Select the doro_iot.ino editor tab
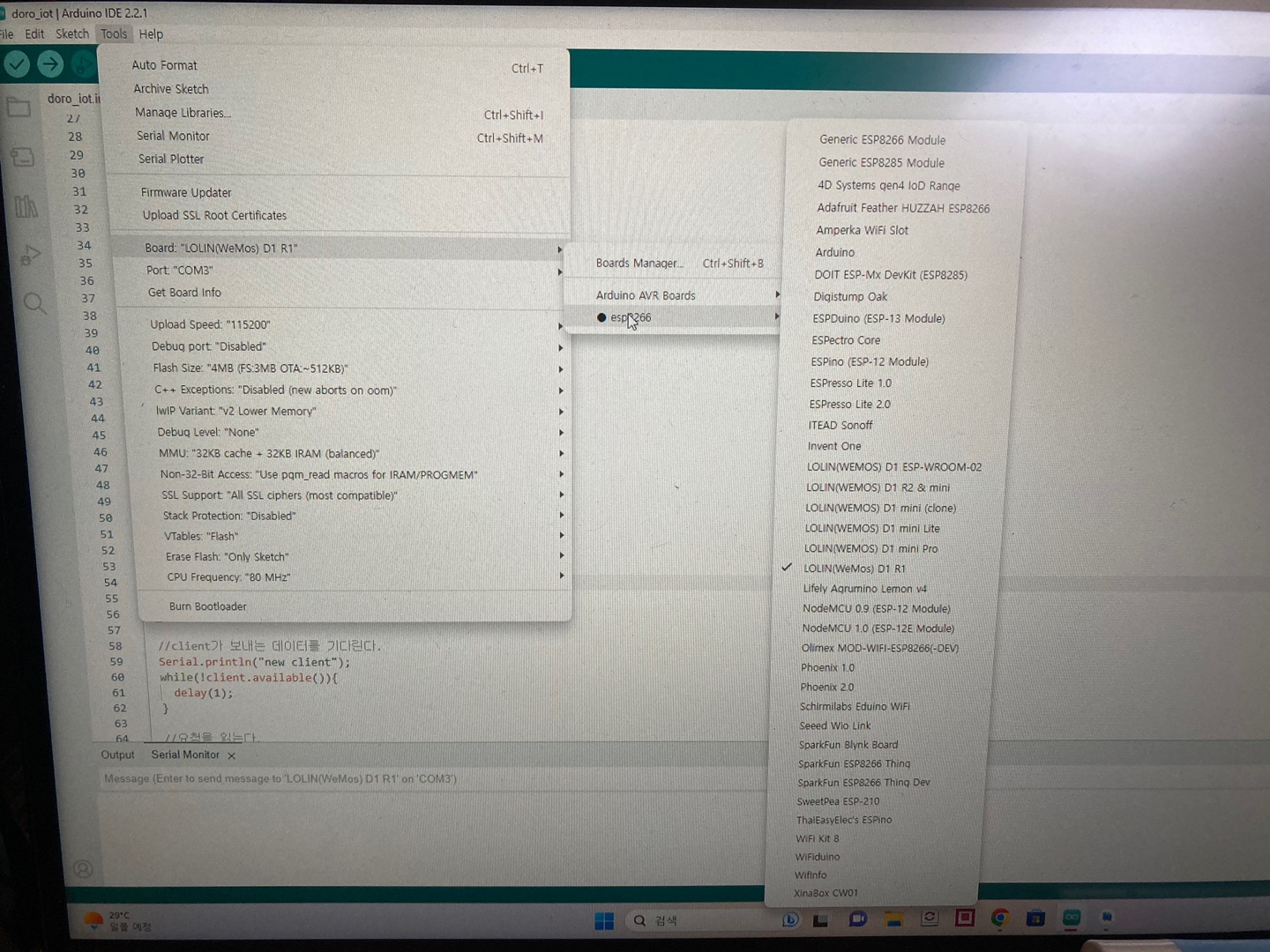 [72, 99]
